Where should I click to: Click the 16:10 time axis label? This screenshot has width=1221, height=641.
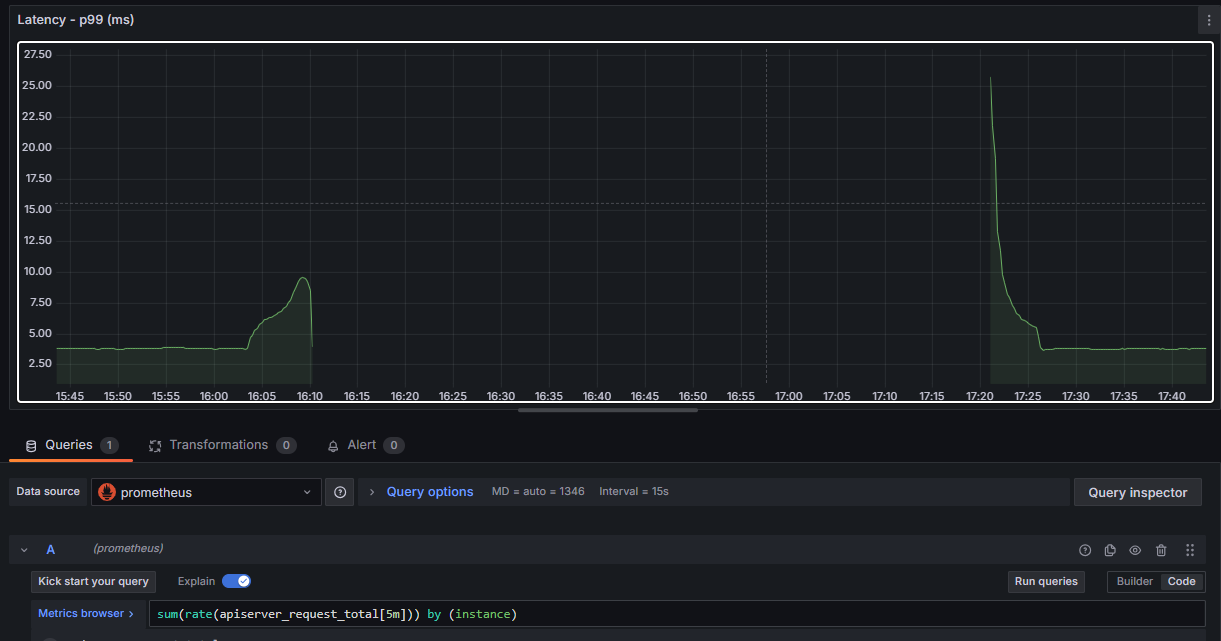pyautogui.click(x=310, y=396)
